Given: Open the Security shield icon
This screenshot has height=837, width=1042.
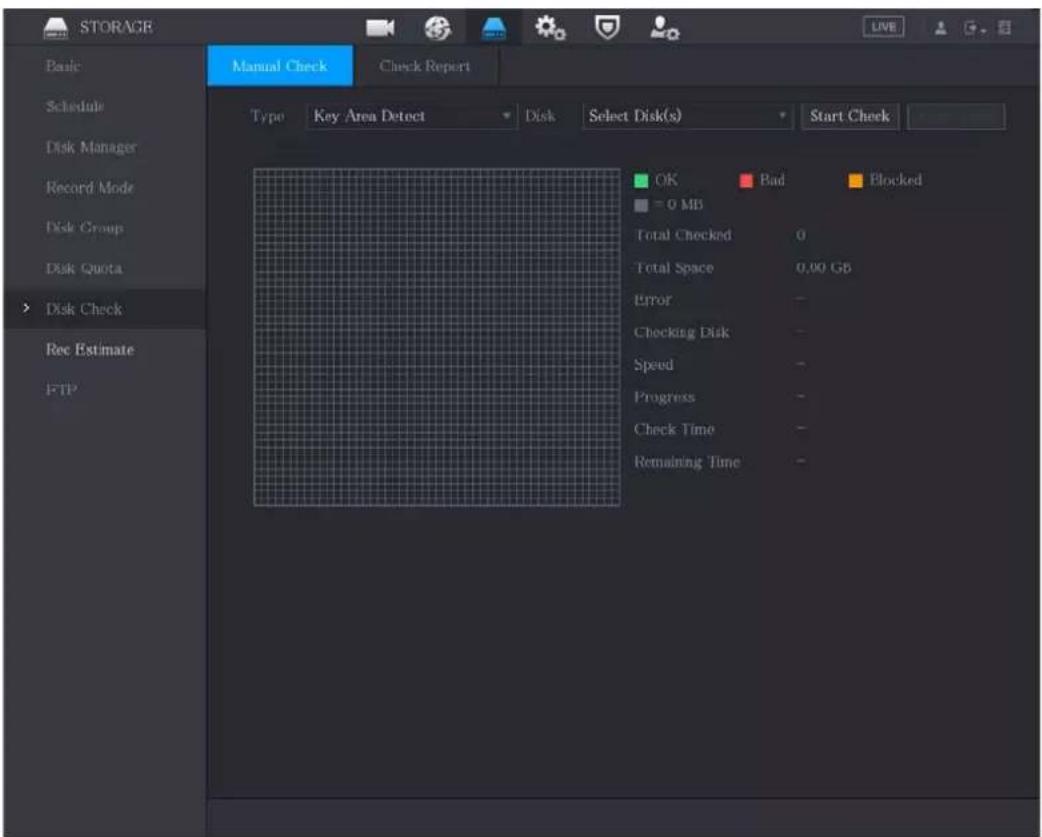Looking at the screenshot, I should click(607, 28).
